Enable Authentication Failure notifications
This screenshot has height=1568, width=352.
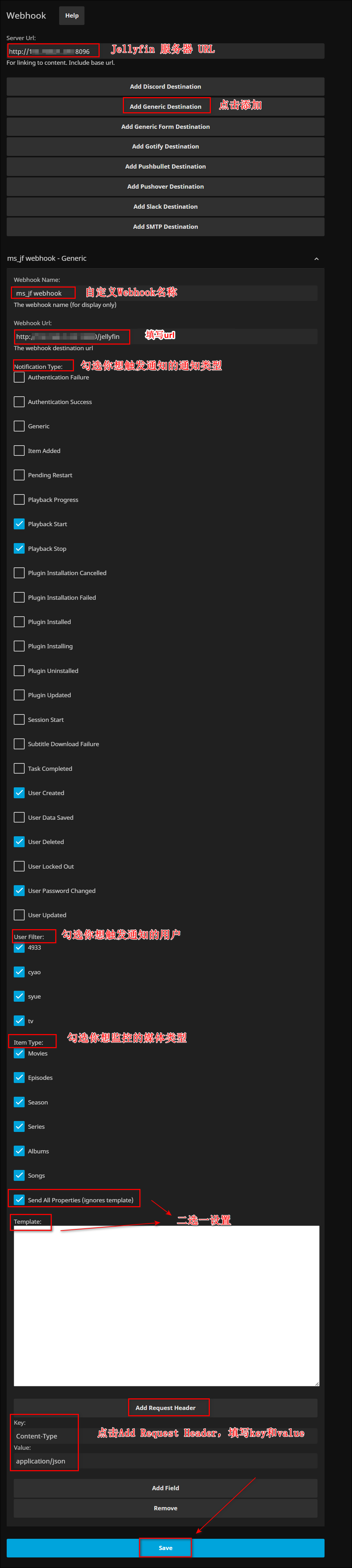19,377
